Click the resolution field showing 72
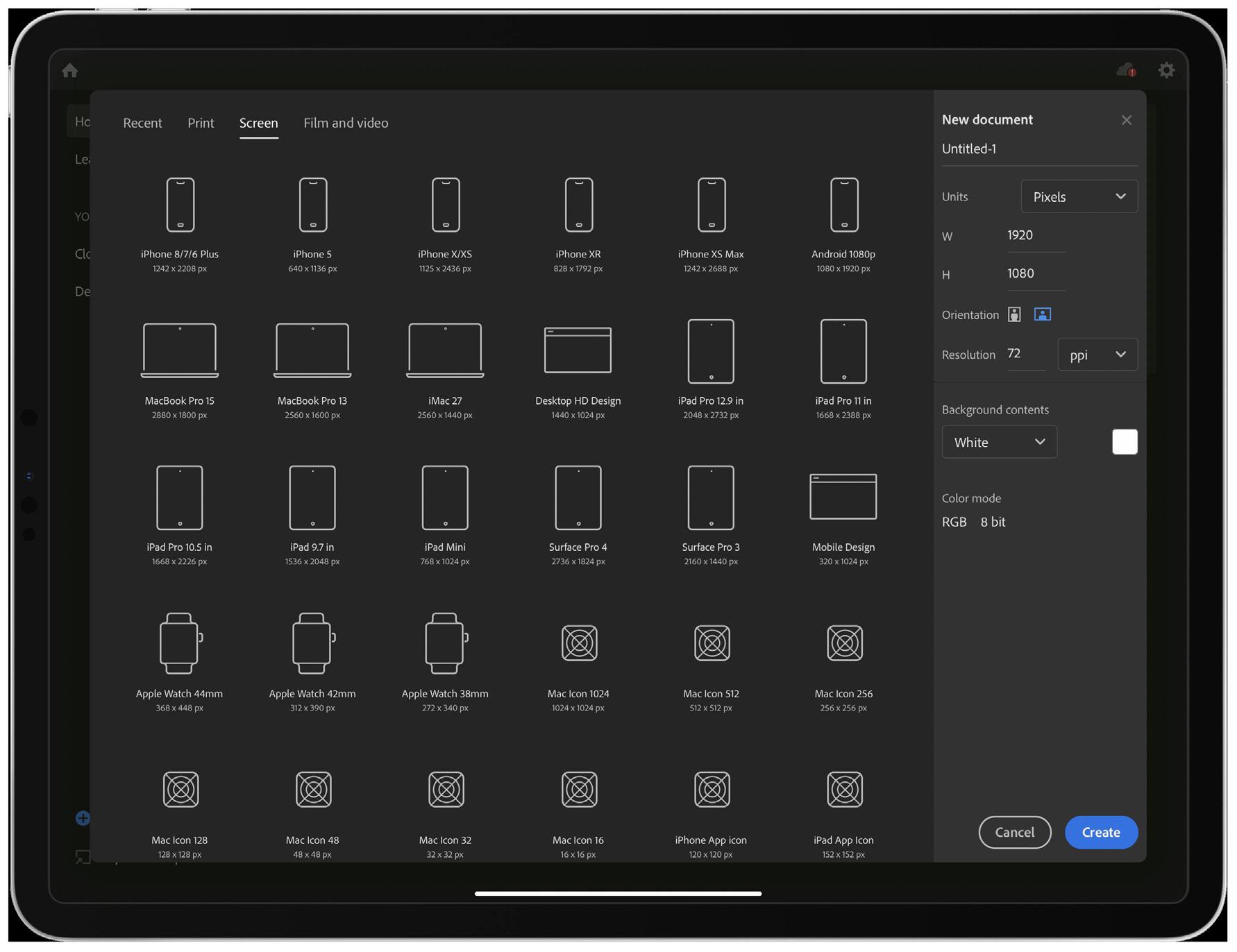The height and width of the screenshot is (952, 1237). click(1026, 355)
